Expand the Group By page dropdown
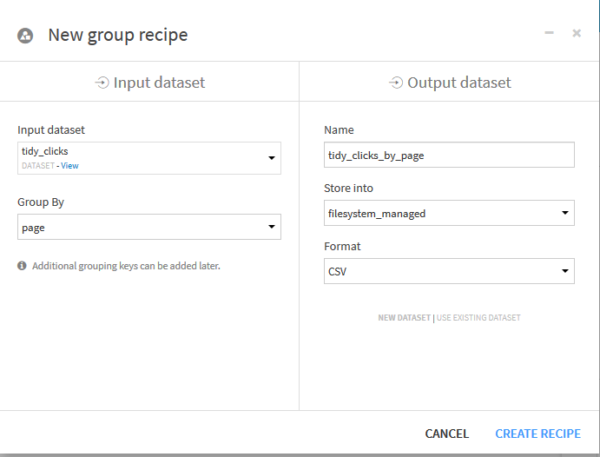600x457 pixels. (x=149, y=227)
